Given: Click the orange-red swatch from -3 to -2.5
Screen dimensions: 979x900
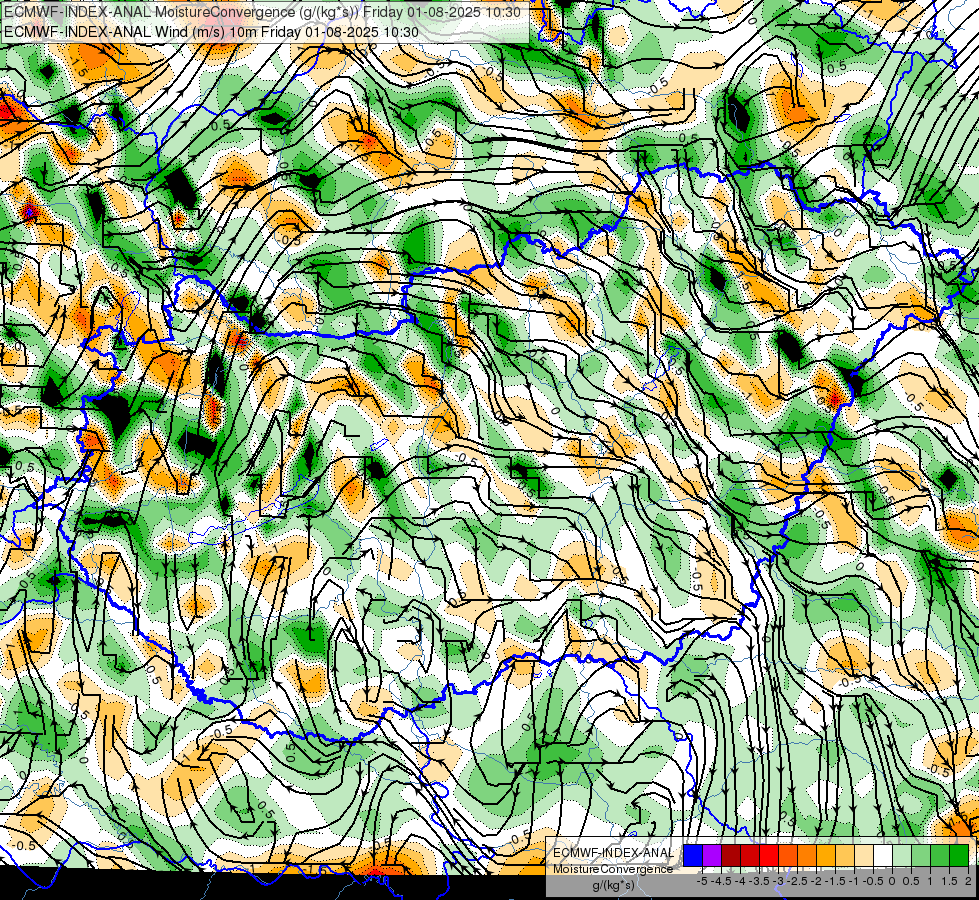Looking at the screenshot, I should [x=788, y=855].
